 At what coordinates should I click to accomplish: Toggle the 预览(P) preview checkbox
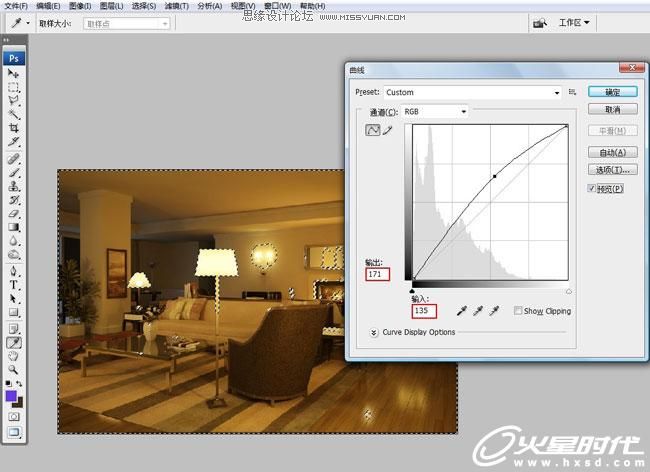click(x=591, y=188)
